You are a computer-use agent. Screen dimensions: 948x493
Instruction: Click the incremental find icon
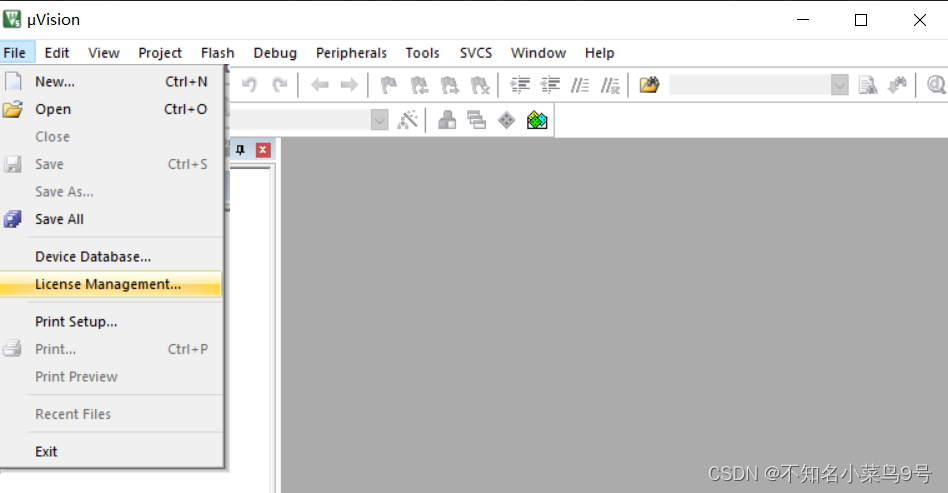point(897,85)
